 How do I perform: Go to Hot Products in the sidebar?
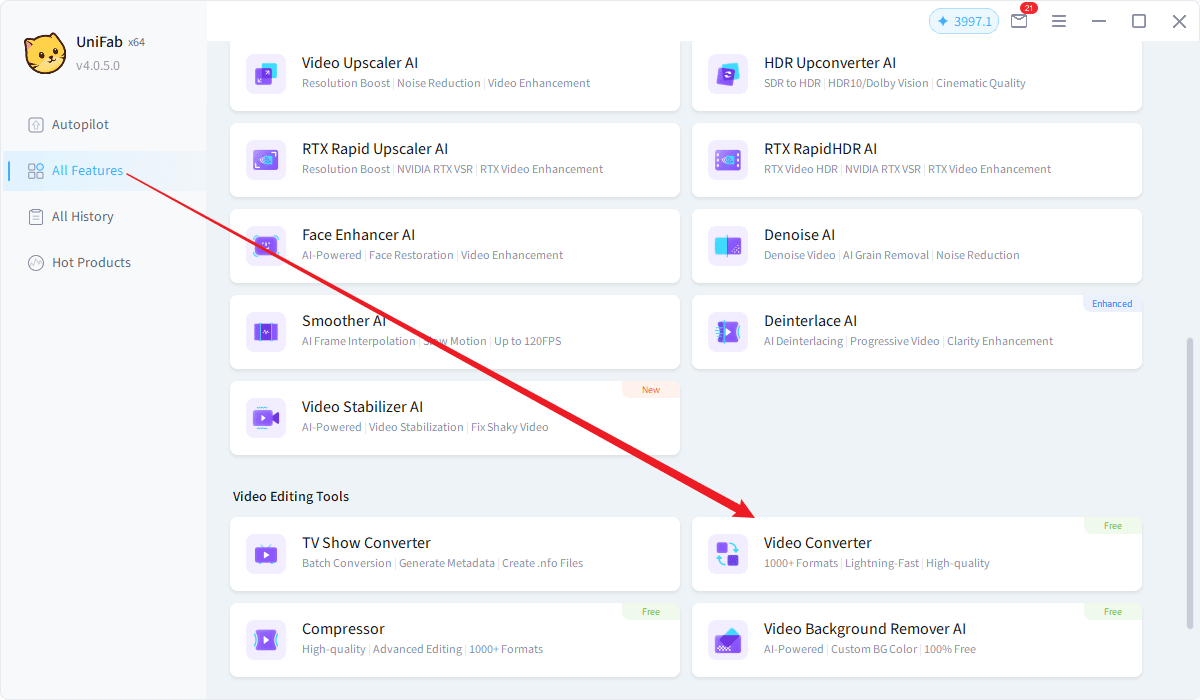click(90, 262)
